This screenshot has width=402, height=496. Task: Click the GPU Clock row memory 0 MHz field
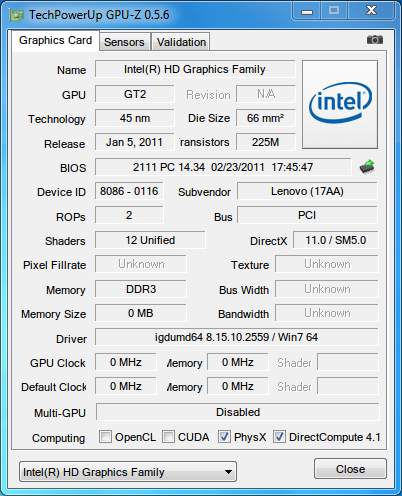[238, 362]
